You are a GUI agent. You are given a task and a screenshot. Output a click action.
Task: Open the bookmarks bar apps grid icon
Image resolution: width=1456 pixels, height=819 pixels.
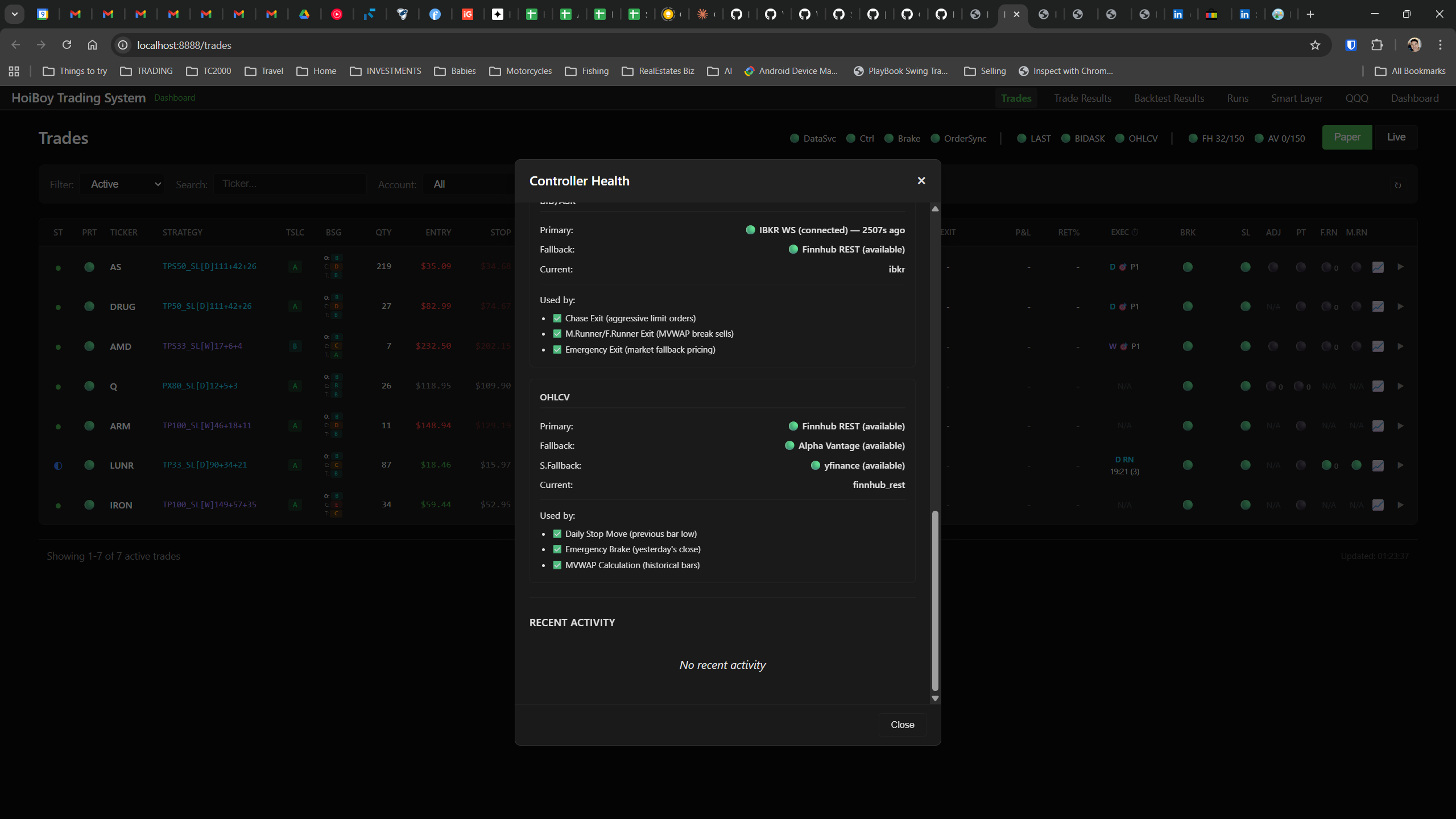tap(14, 71)
